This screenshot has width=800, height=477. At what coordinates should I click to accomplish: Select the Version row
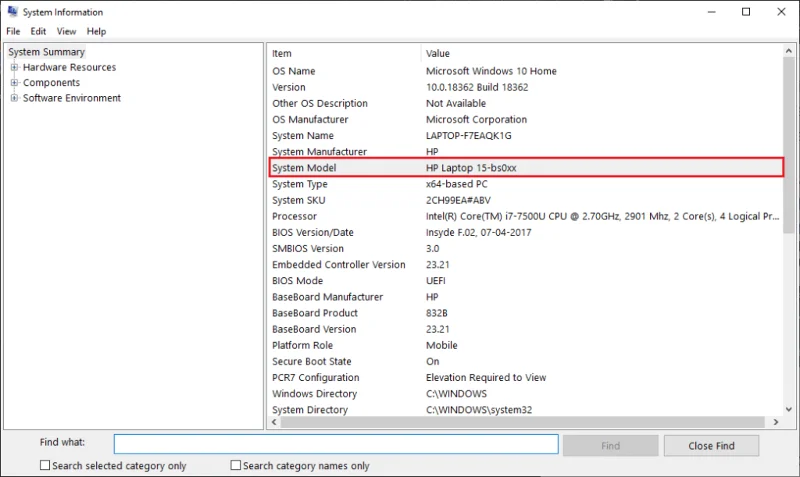(526, 87)
